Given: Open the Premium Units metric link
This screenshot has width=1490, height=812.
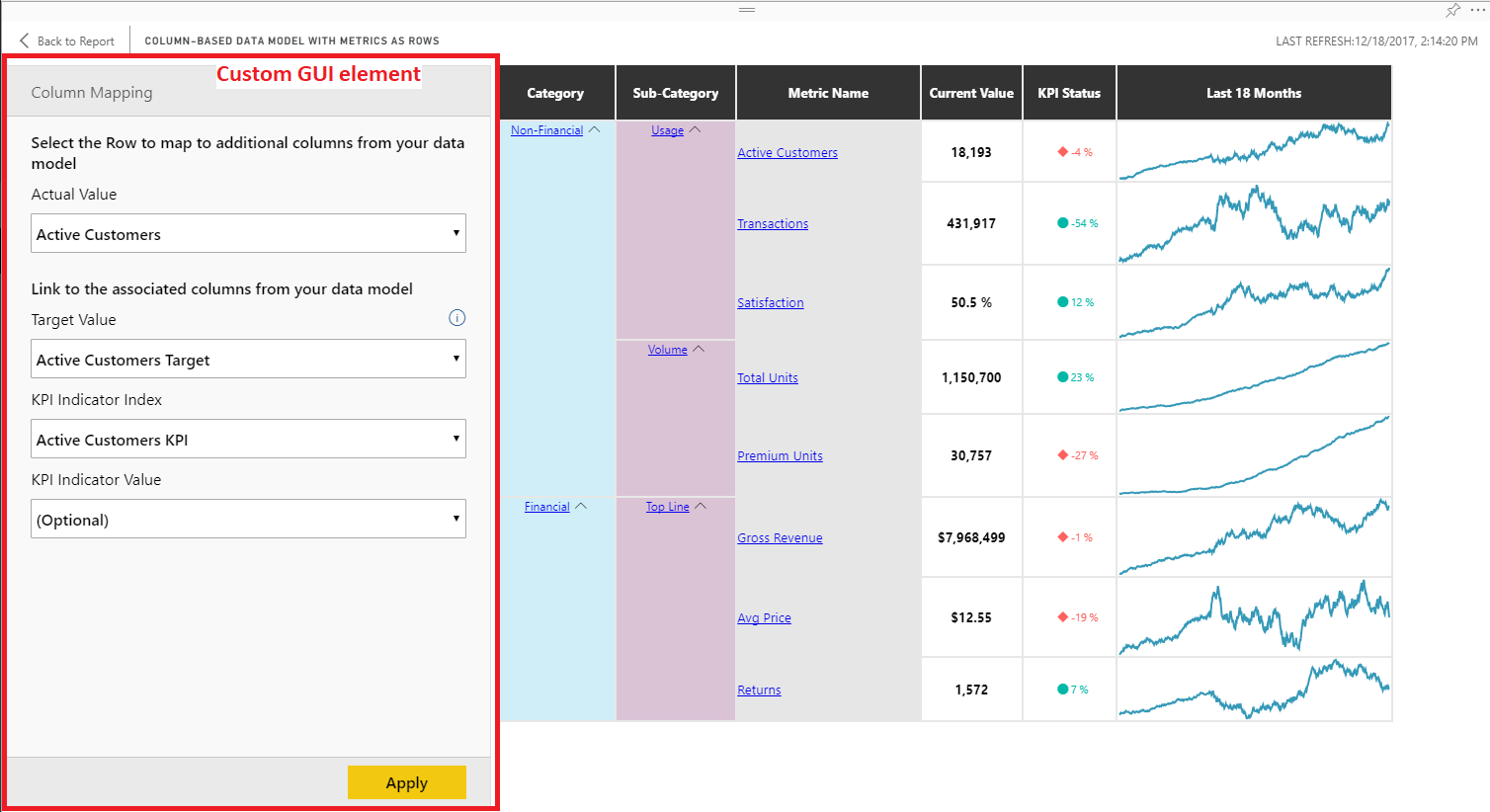Looking at the screenshot, I should (x=780, y=455).
